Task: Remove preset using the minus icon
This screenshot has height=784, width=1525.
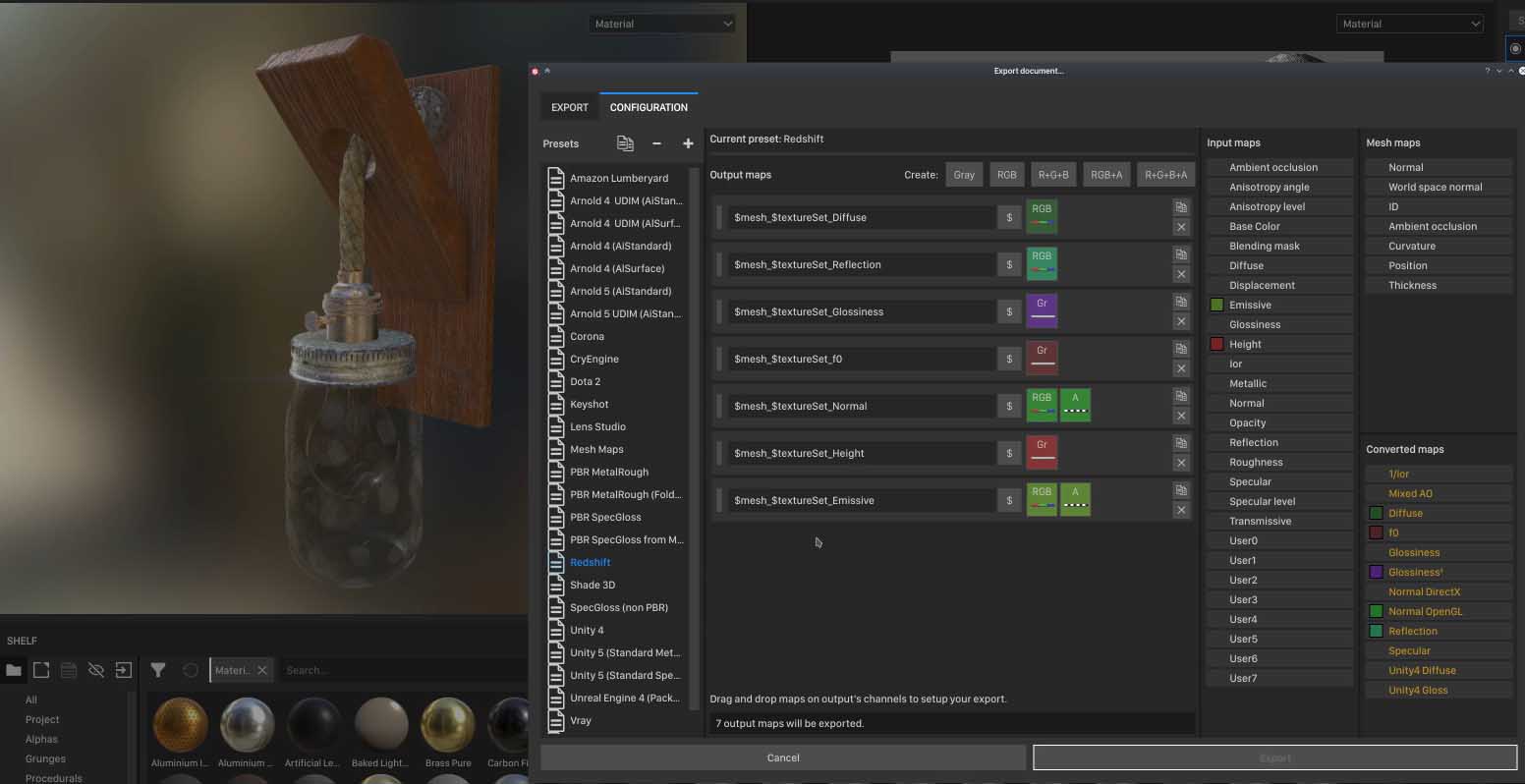Action: (x=656, y=143)
